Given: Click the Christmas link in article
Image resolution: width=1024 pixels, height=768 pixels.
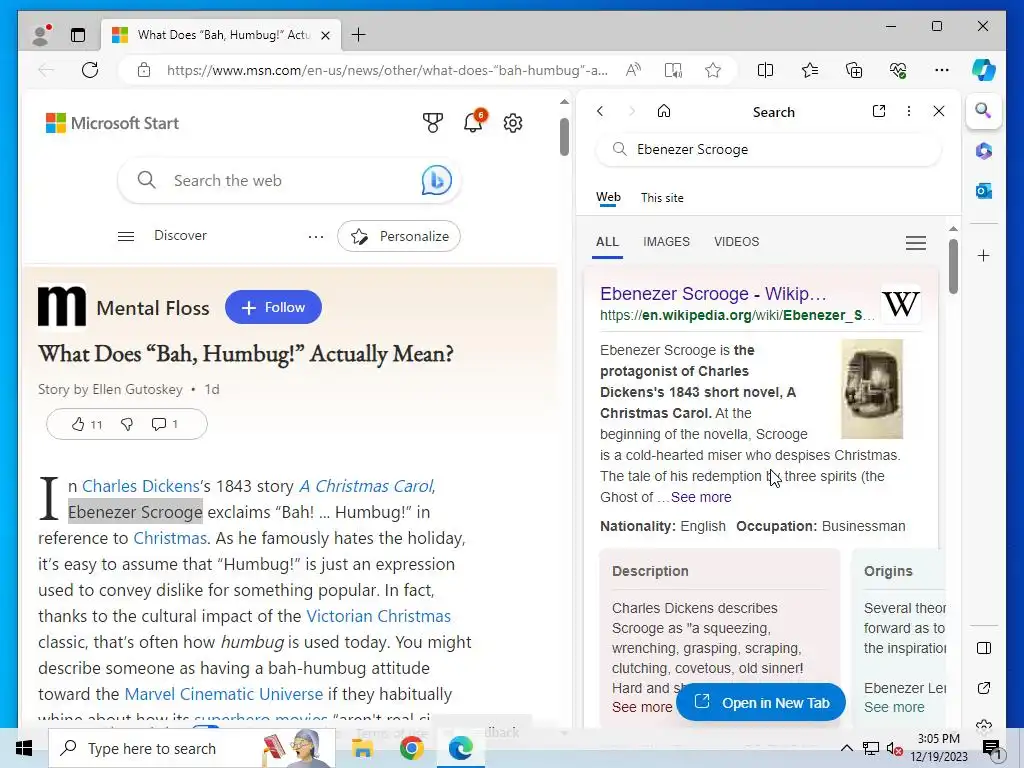Looking at the screenshot, I should (x=170, y=538).
